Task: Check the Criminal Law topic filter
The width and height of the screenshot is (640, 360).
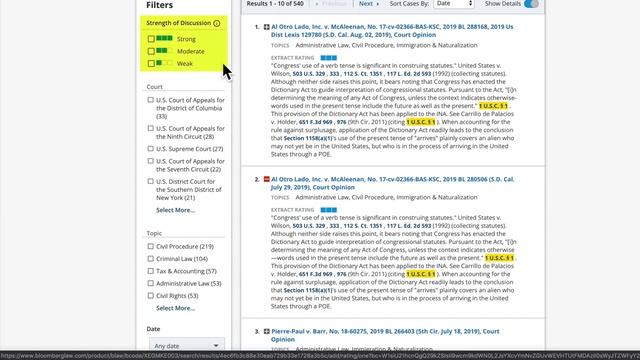Action: click(151, 259)
